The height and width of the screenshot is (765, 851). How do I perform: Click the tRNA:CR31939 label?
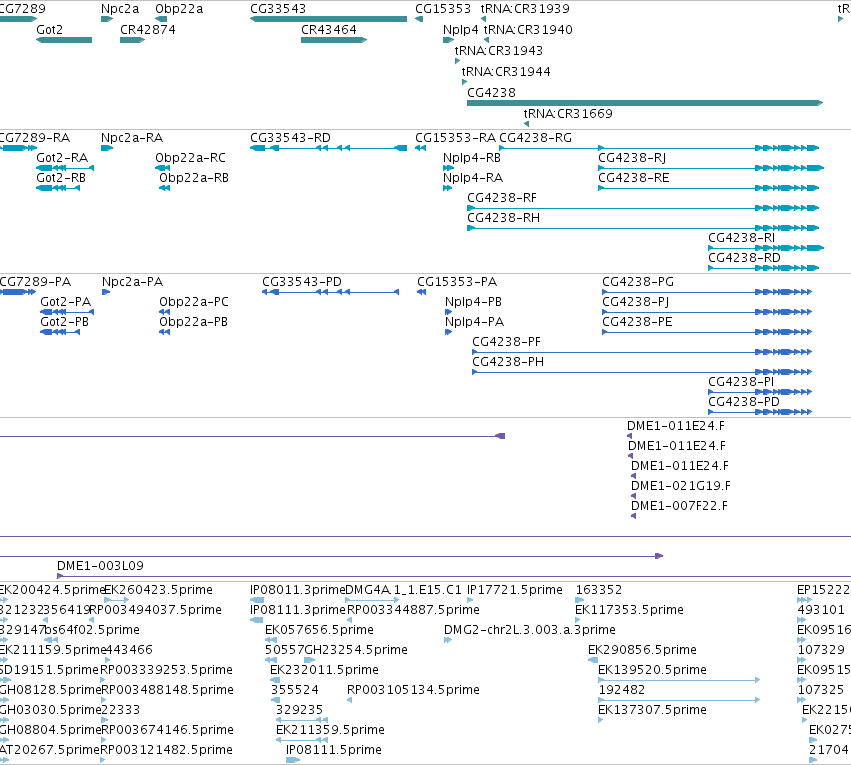(525, 9)
